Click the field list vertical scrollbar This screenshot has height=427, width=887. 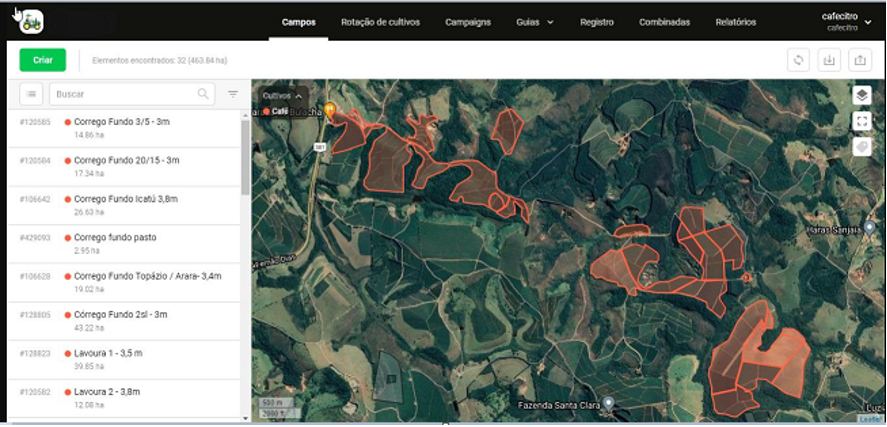(x=245, y=155)
